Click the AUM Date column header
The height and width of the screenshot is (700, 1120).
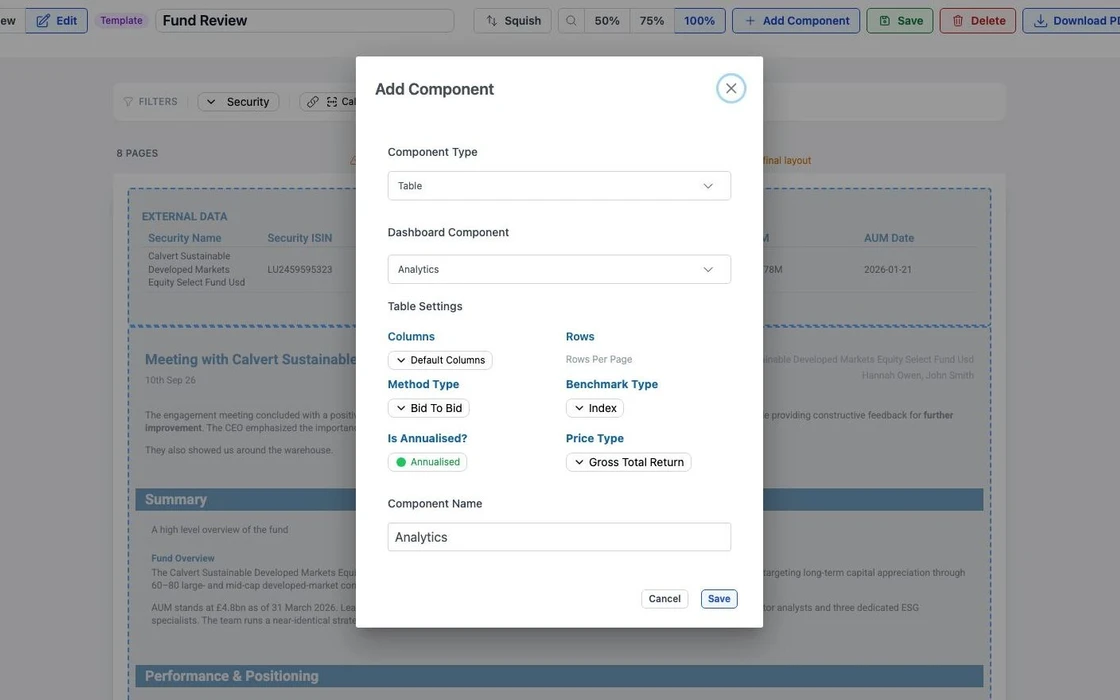(889, 238)
